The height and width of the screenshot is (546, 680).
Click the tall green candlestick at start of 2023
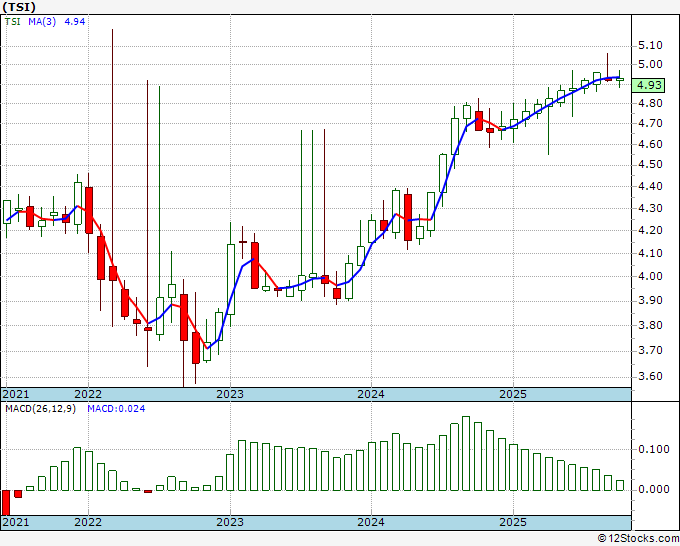point(231,279)
